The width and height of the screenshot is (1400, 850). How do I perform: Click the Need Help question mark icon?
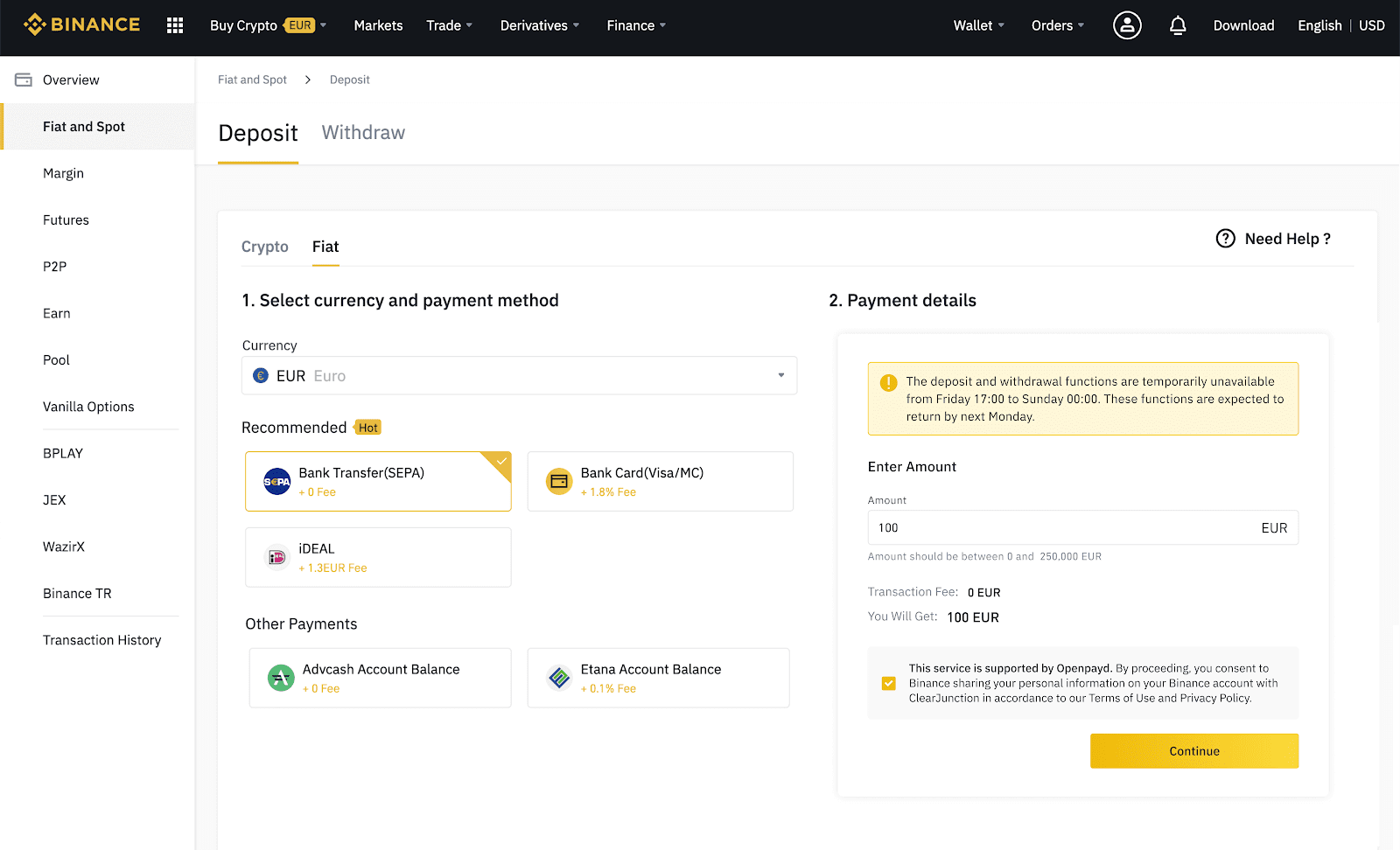[1225, 239]
